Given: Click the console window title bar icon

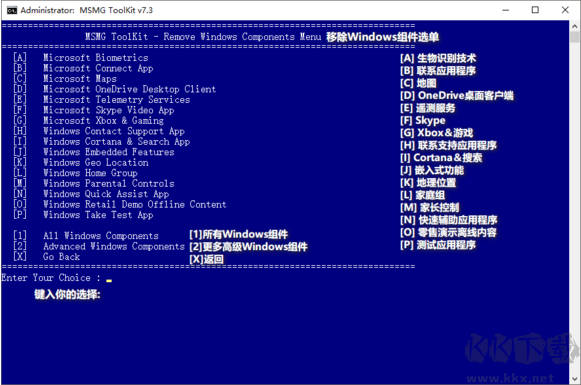Looking at the screenshot, I should point(12,10).
